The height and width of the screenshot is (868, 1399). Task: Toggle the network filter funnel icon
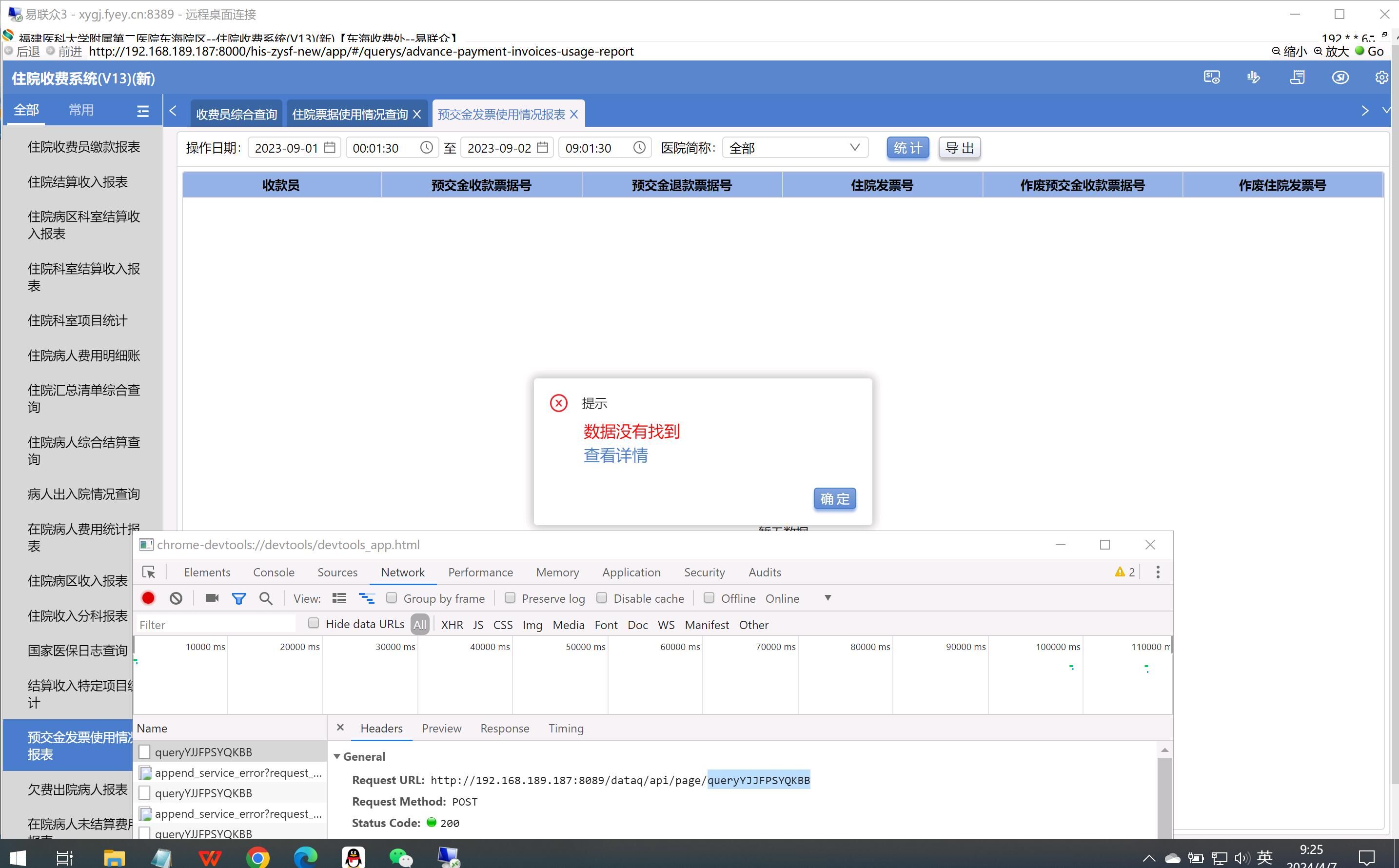pyautogui.click(x=239, y=598)
